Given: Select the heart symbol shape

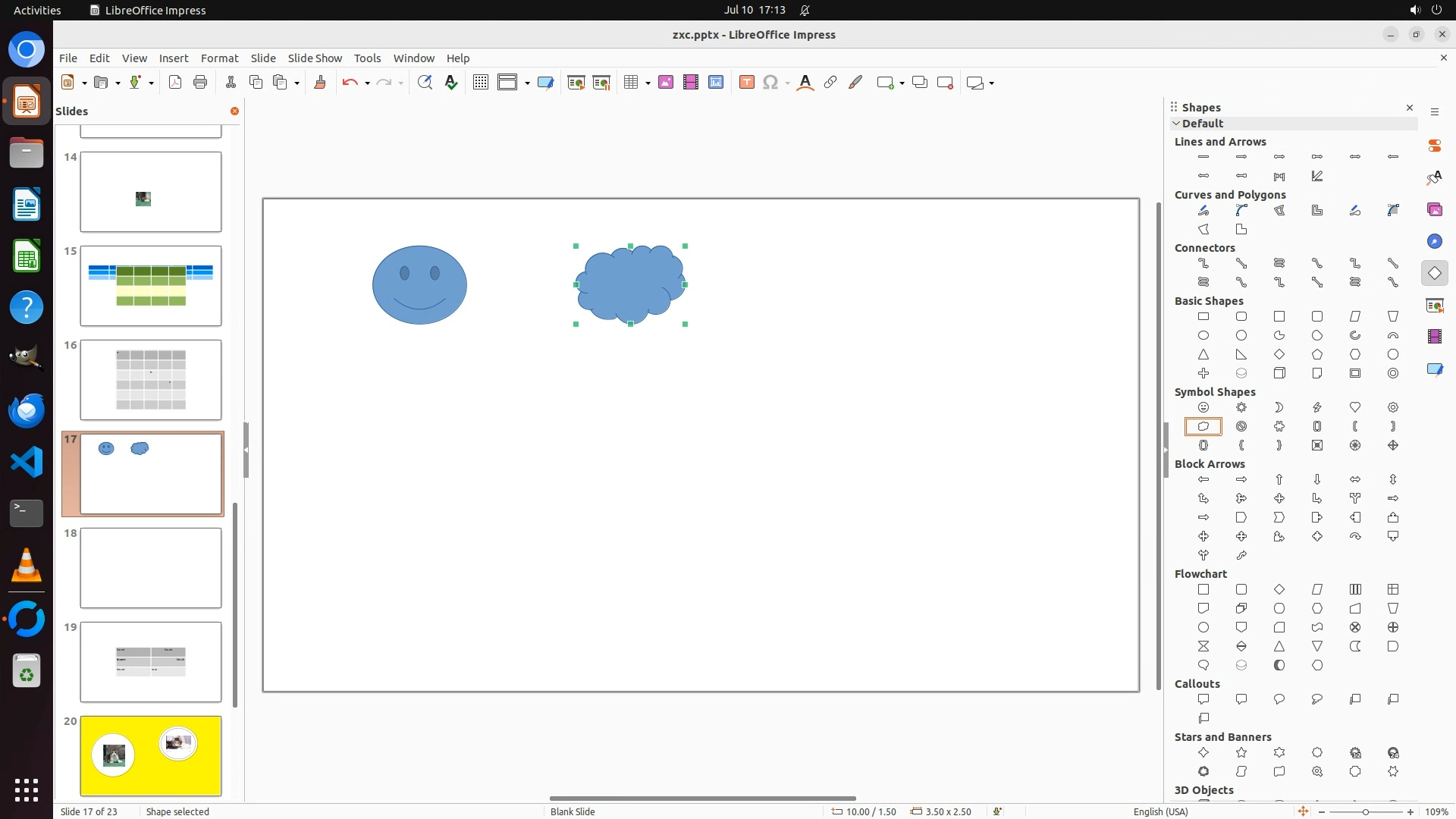Looking at the screenshot, I should 1354,407.
